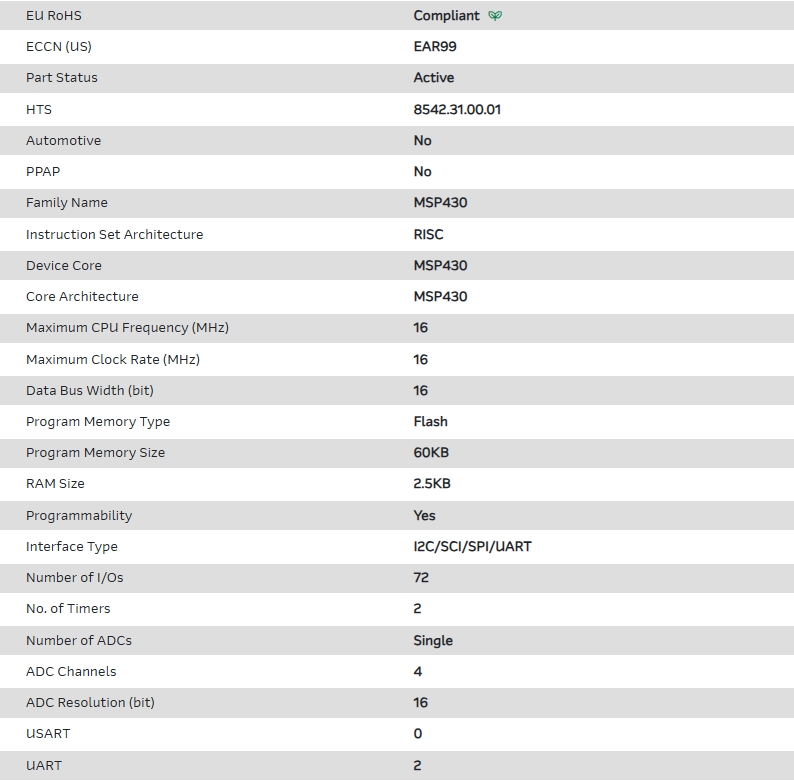This screenshot has width=794, height=782.
Task: Select the HTS code 8542.31.00.01
Action: pos(457,109)
